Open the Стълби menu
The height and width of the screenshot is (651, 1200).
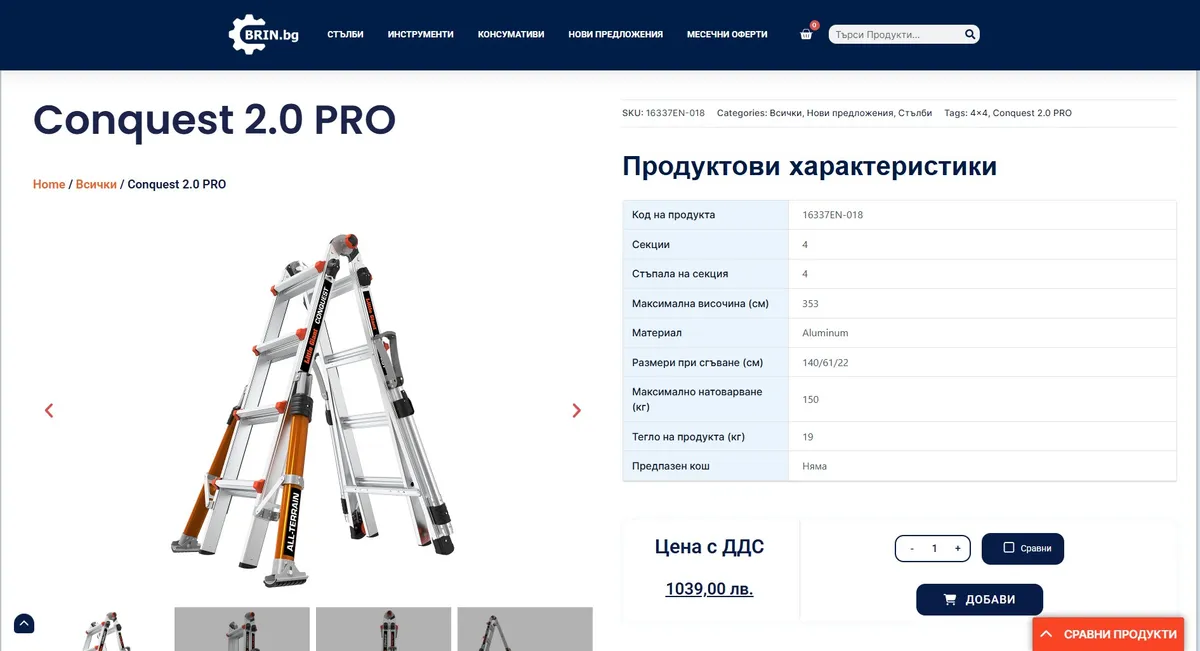[x=345, y=34]
